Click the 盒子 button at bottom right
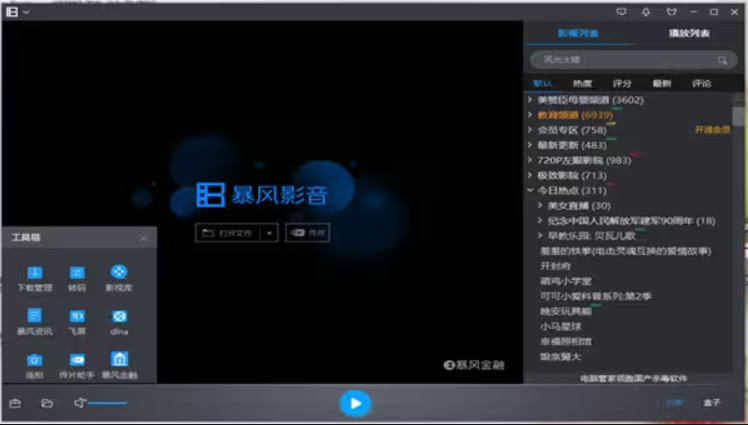Image resolution: width=748 pixels, height=425 pixels. [x=711, y=403]
